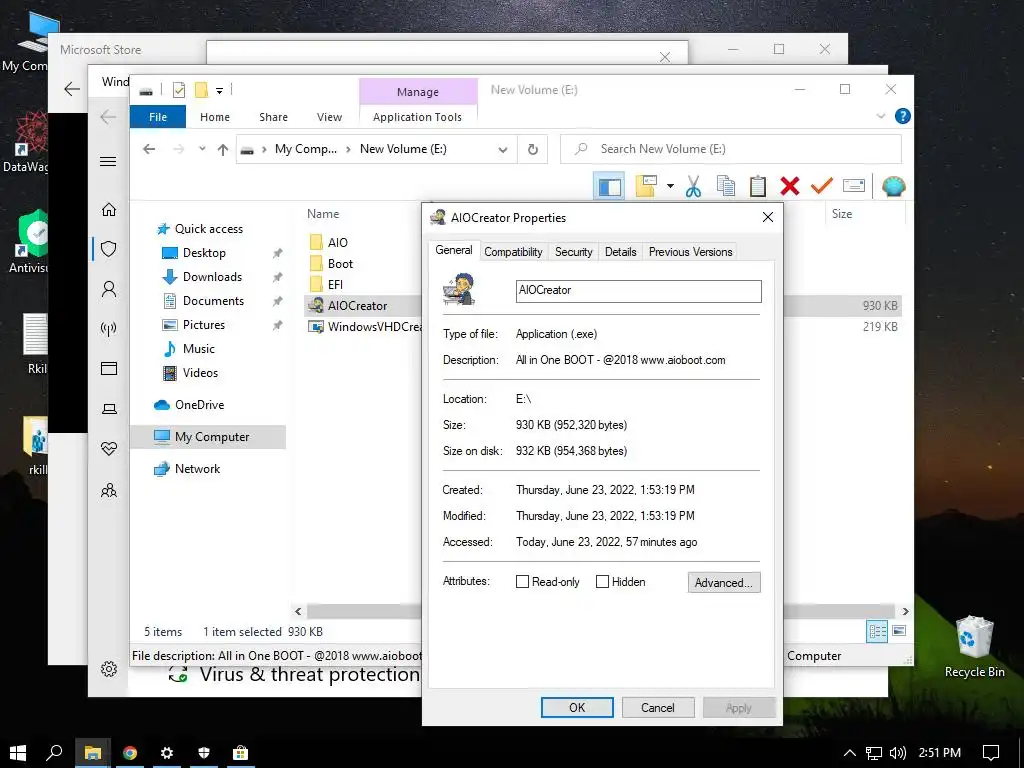
Task: Open the Application Tools tab
Action: 417,117
